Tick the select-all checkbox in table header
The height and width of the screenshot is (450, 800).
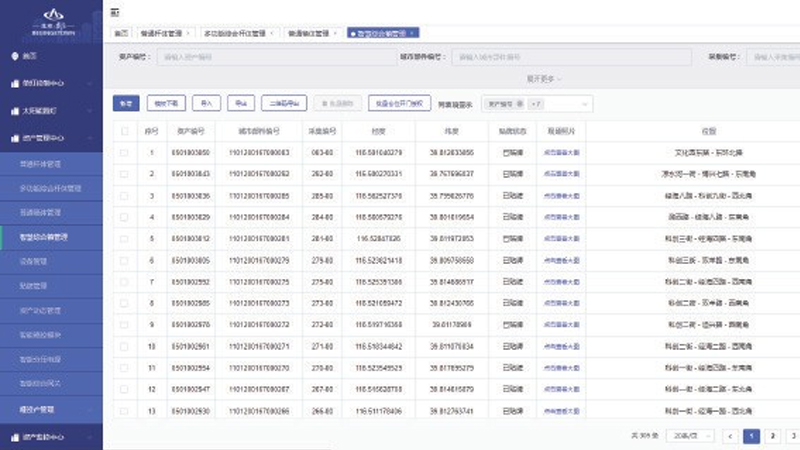(x=124, y=130)
